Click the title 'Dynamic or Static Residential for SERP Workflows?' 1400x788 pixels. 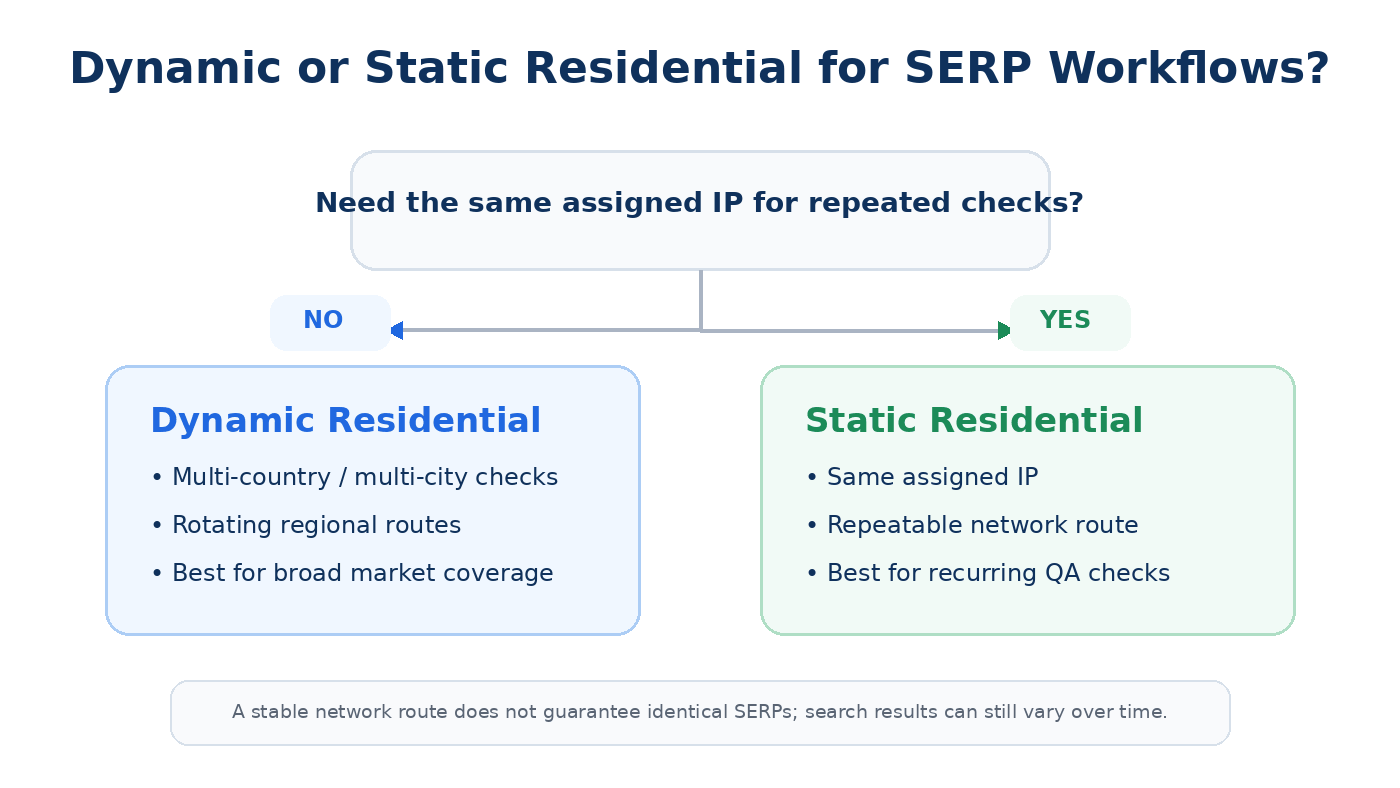pyautogui.click(x=699, y=69)
